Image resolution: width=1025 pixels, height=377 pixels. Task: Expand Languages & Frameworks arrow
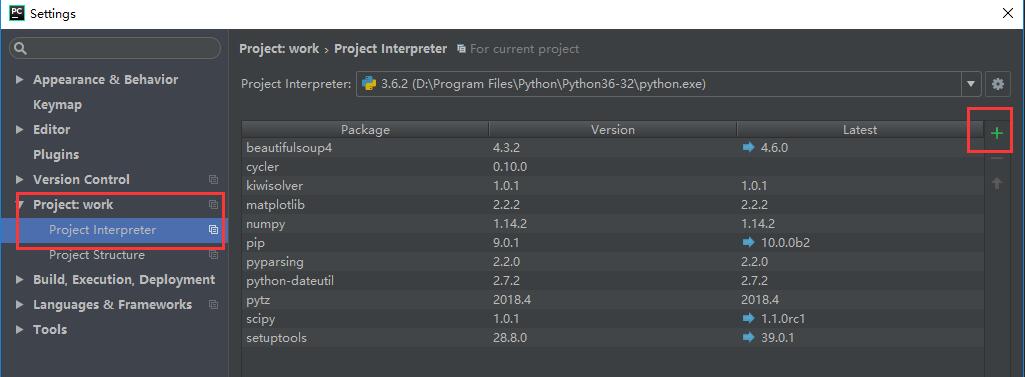(20, 304)
